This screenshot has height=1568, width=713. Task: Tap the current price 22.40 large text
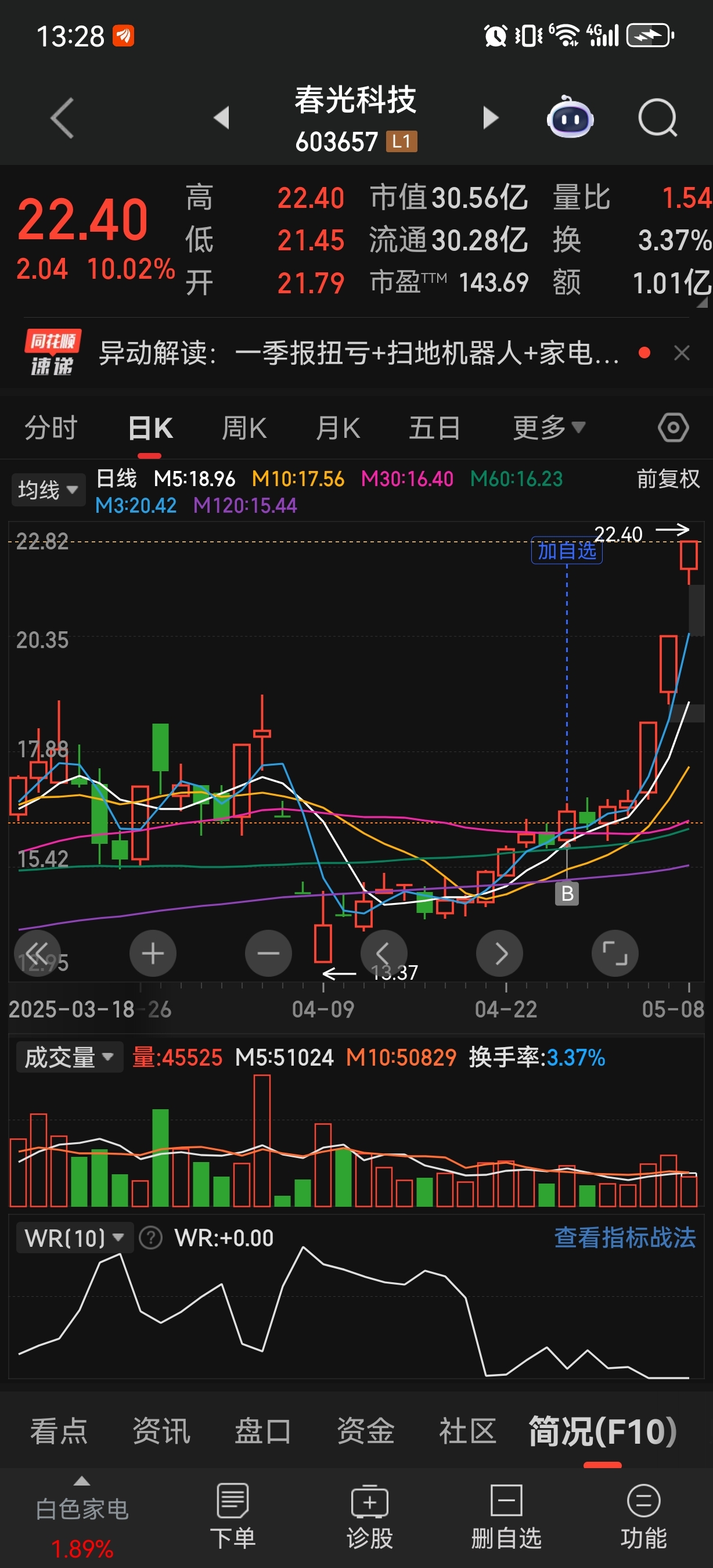point(82,219)
